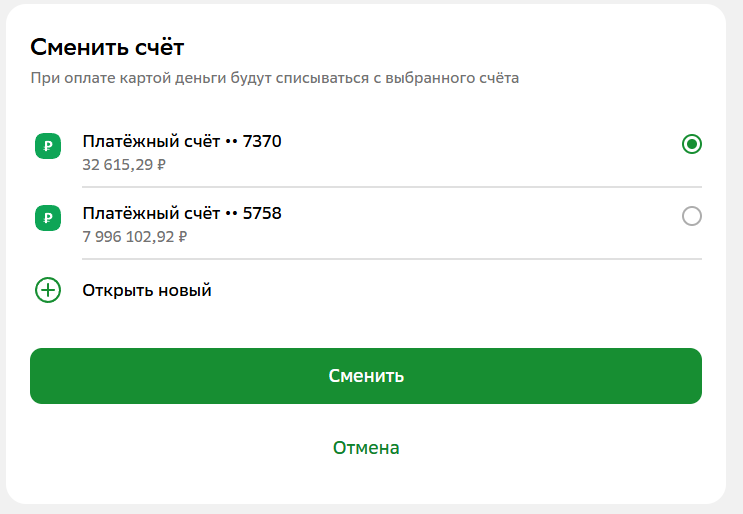Select the radio button for account 7370
This screenshot has height=514, width=743.
(x=692, y=144)
